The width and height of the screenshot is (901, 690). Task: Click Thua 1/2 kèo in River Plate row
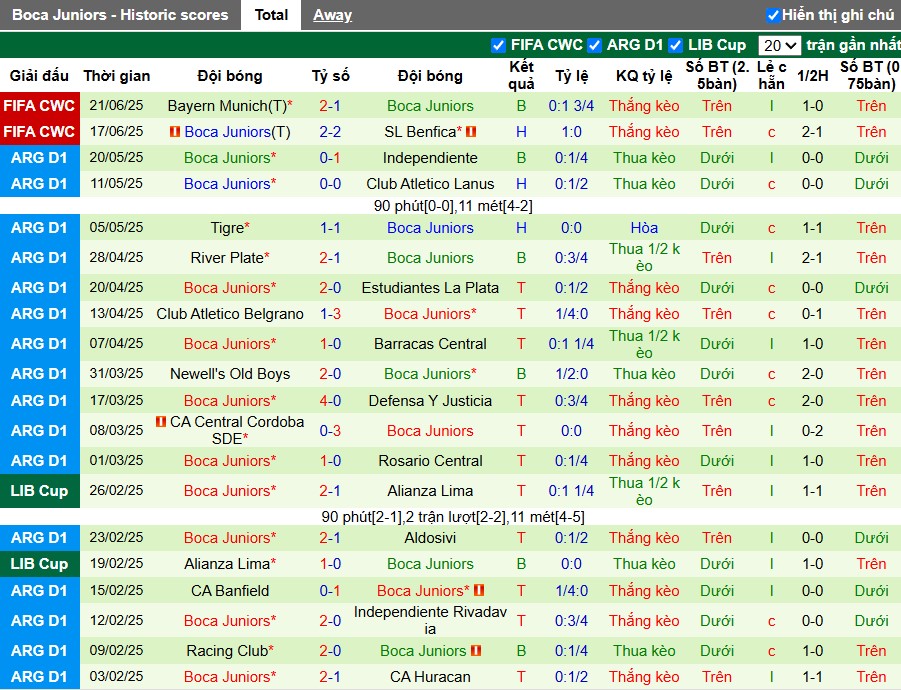pos(644,257)
